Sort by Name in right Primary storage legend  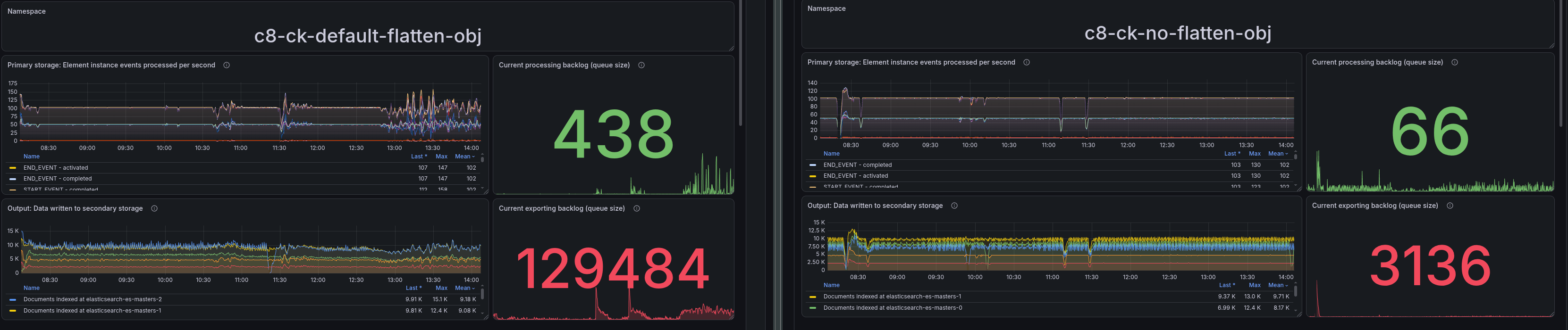[x=831, y=154]
